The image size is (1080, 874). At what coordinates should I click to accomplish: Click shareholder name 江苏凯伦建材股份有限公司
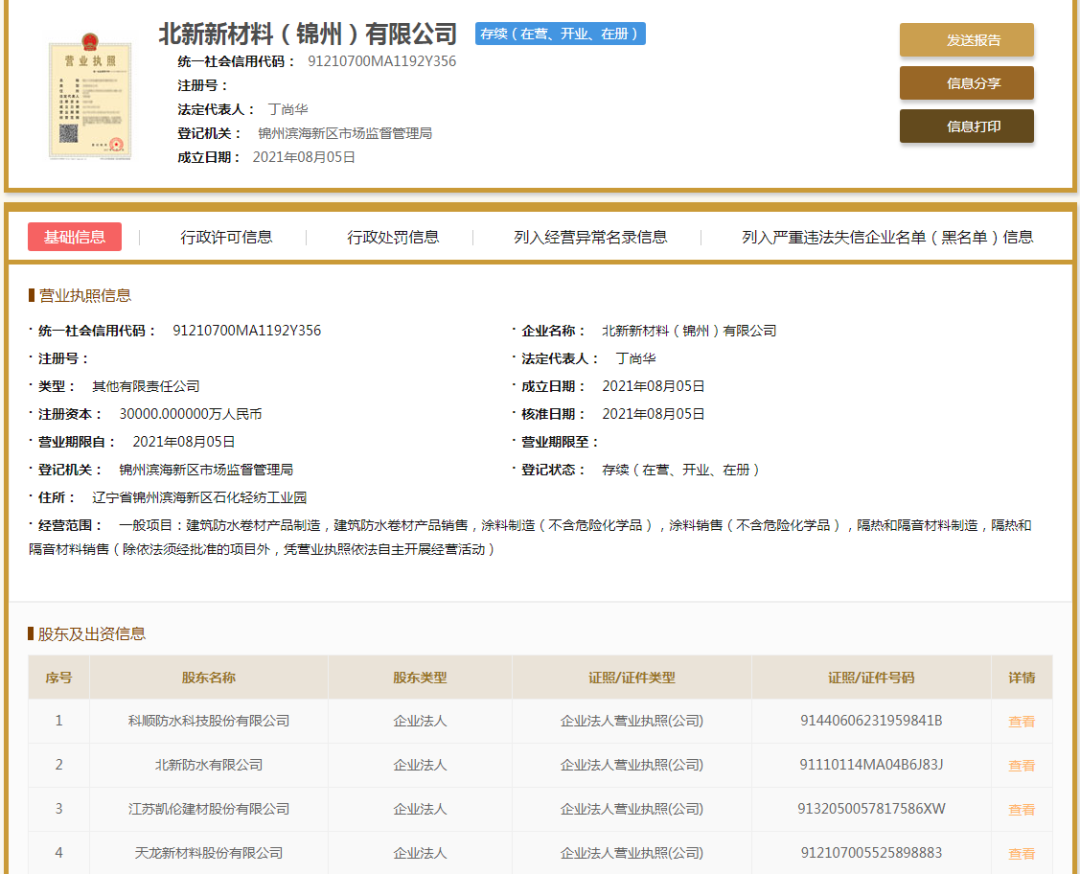[209, 809]
